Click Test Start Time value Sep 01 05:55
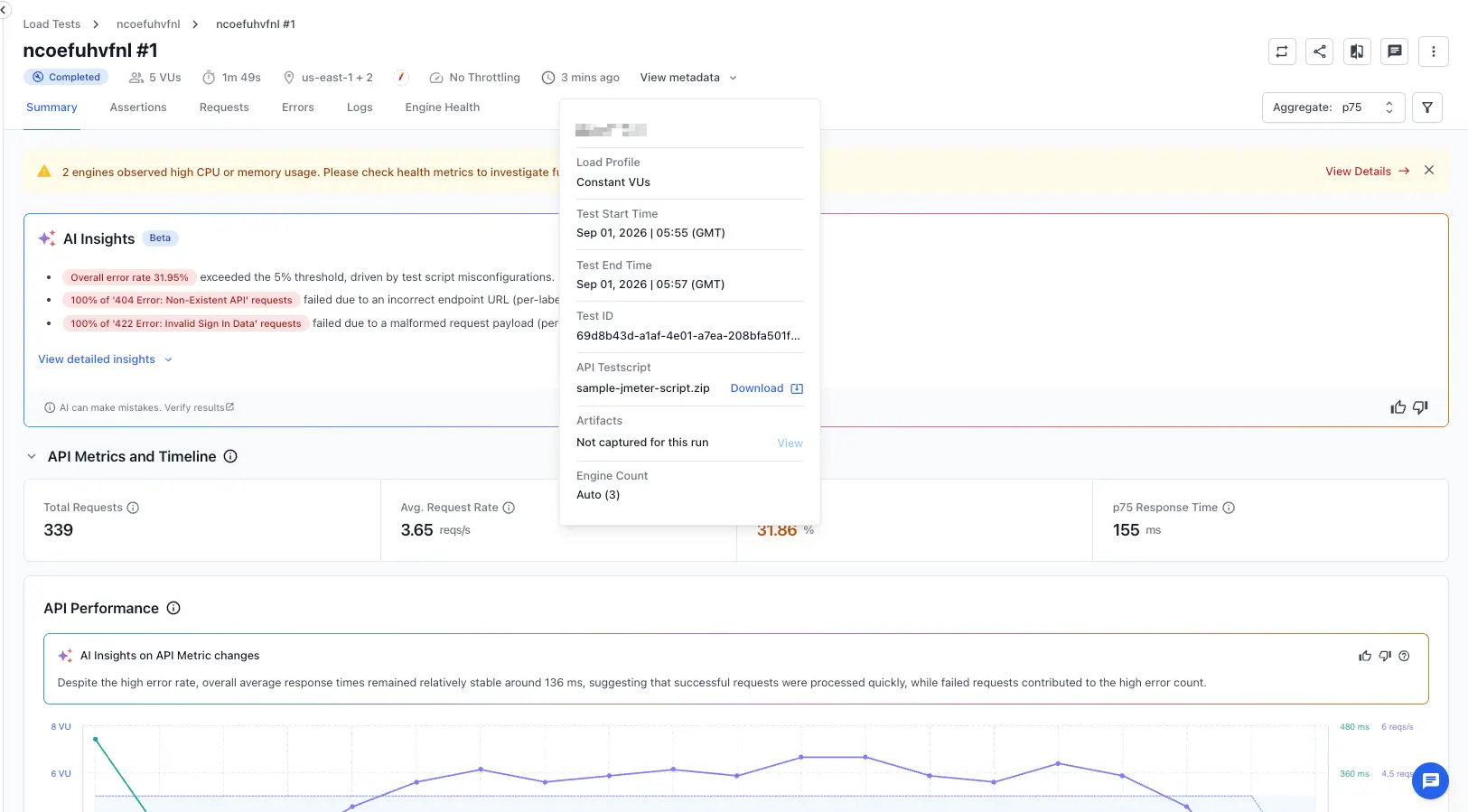This screenshot has height=812, width=1468. [x=650, y=233]
